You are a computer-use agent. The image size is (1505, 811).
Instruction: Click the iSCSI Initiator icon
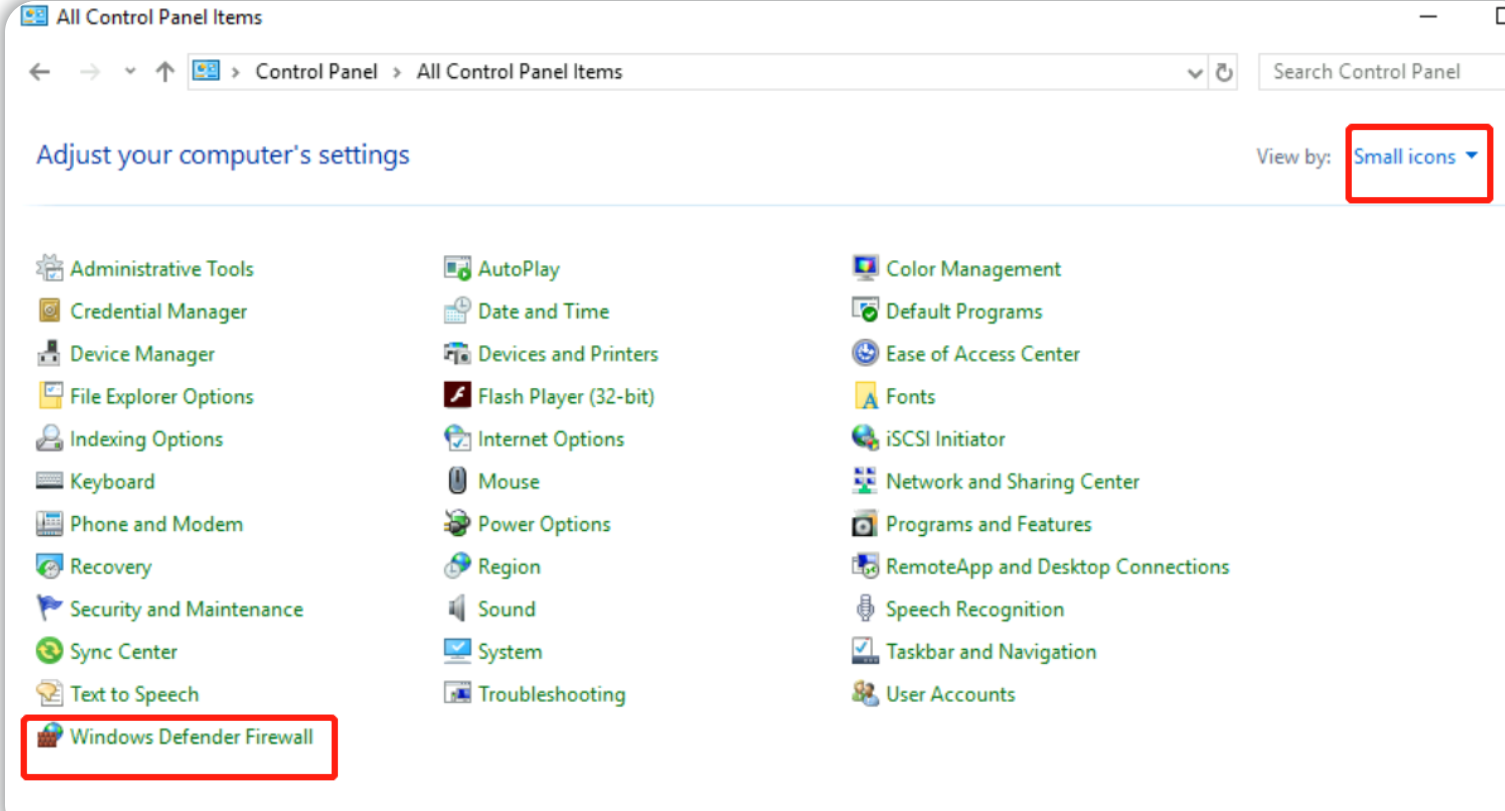point(865,439)
